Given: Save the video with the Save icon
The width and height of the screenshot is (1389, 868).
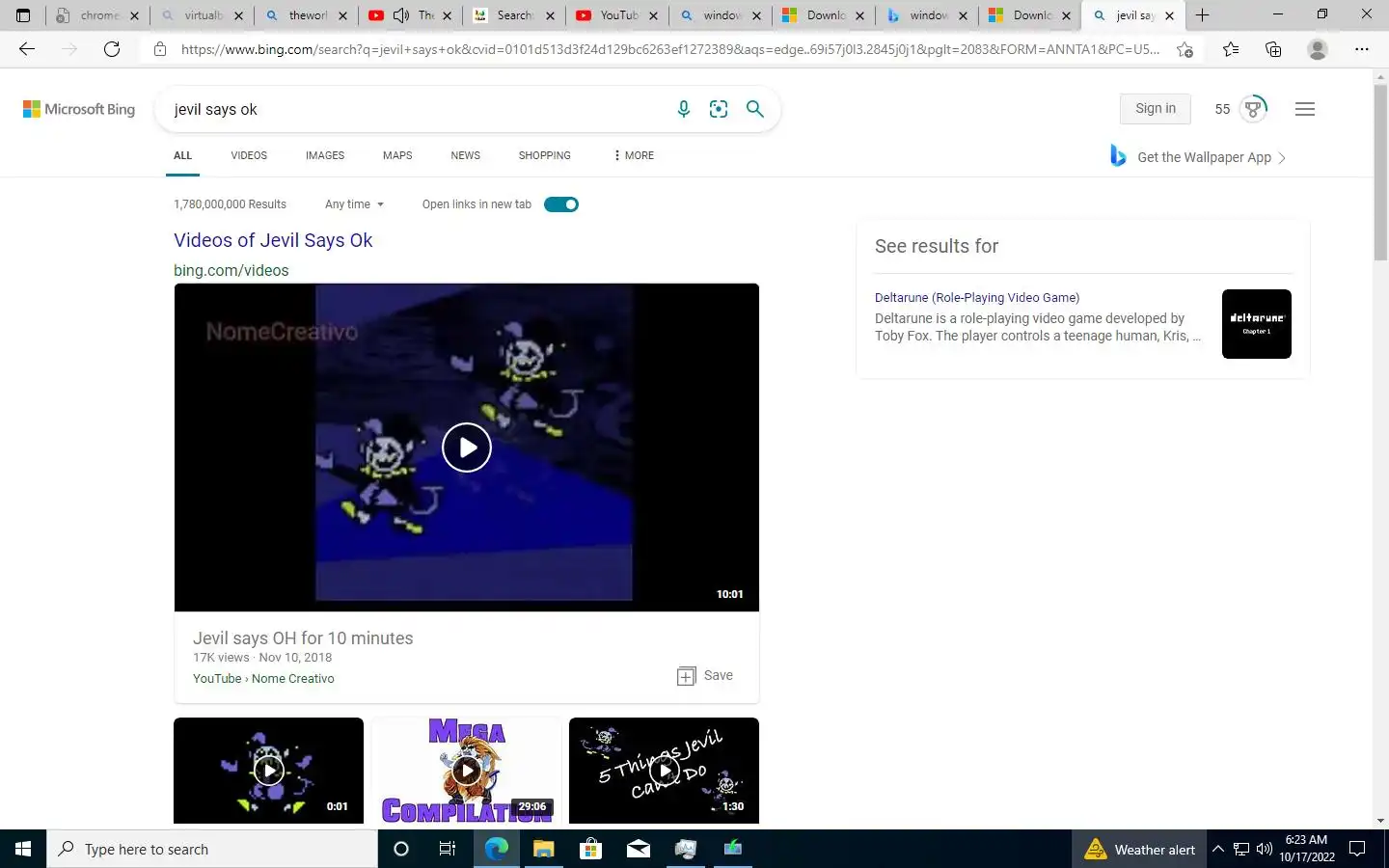Looking at the screenshot, I should point(705,675).
